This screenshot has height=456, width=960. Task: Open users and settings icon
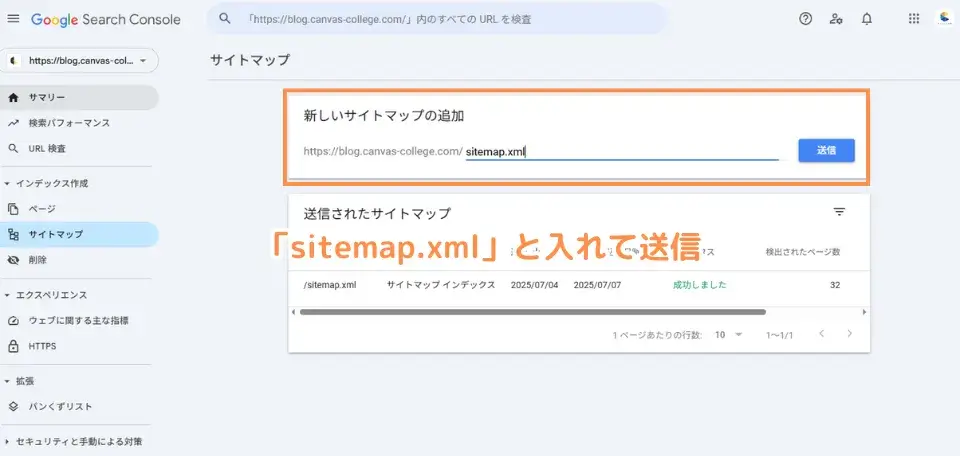pos(836,19)
